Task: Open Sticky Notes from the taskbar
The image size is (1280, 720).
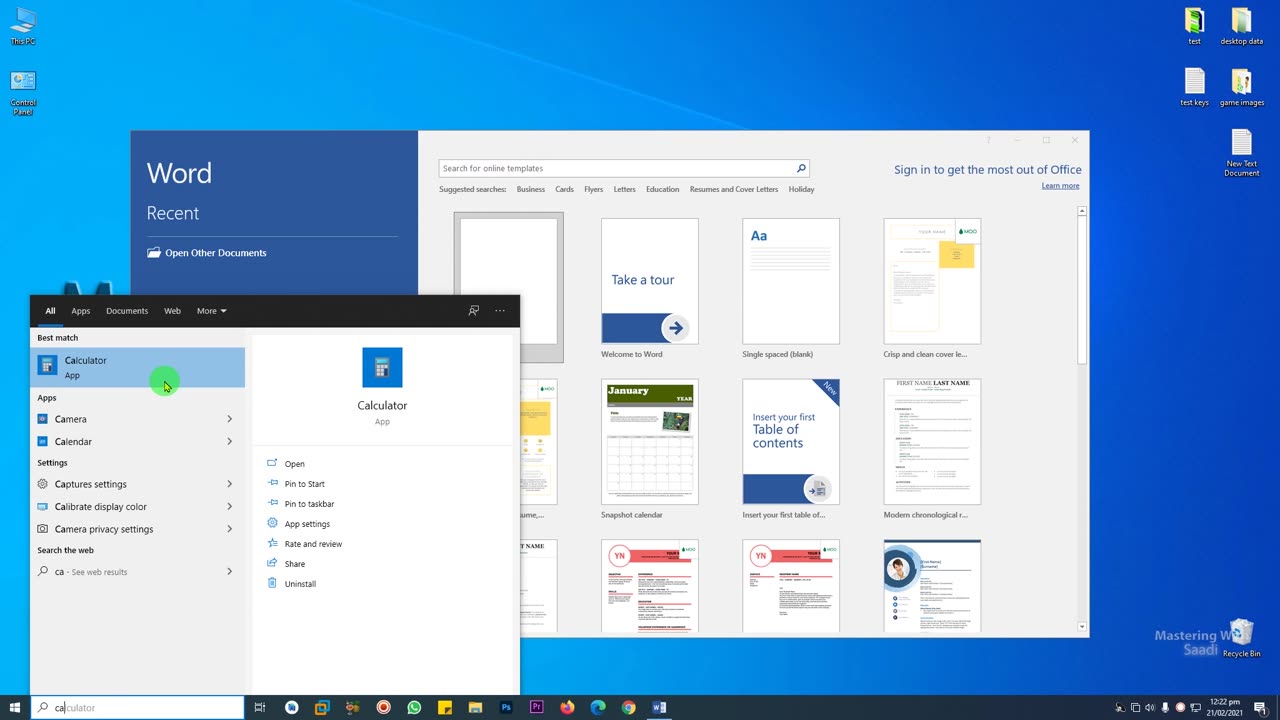Action: (445, 708)
